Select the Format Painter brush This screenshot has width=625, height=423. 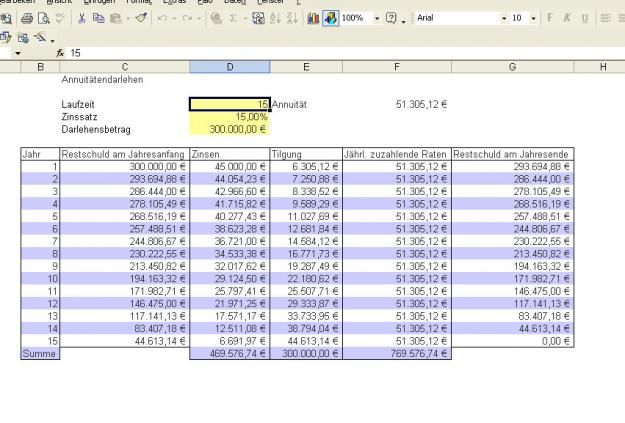[141, 18]
